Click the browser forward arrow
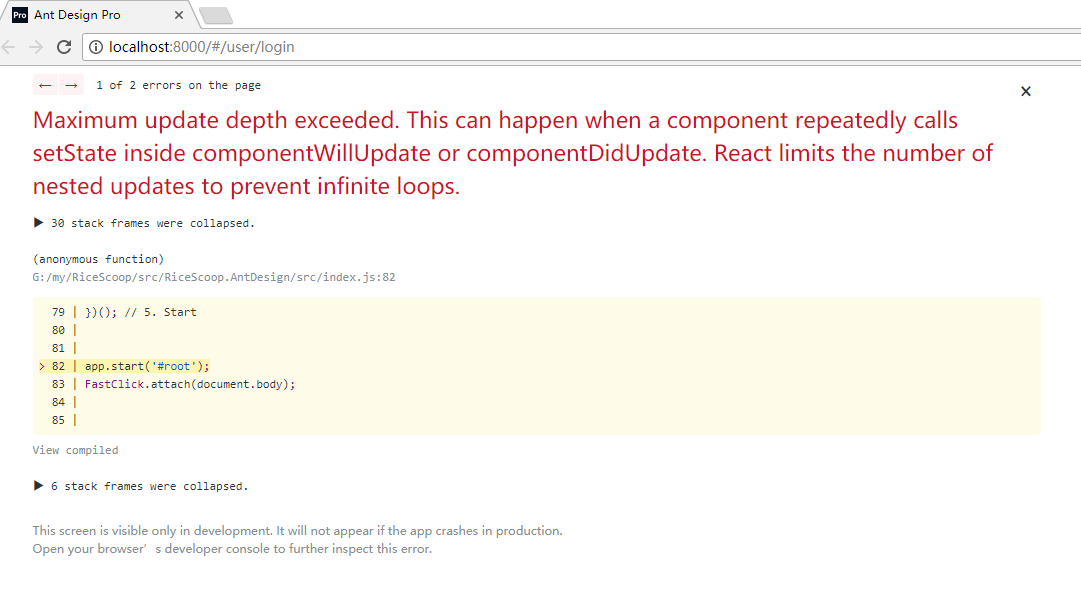Image resolution: width=1081 pixels, height=593 pixels. click(x=36, y=47)
